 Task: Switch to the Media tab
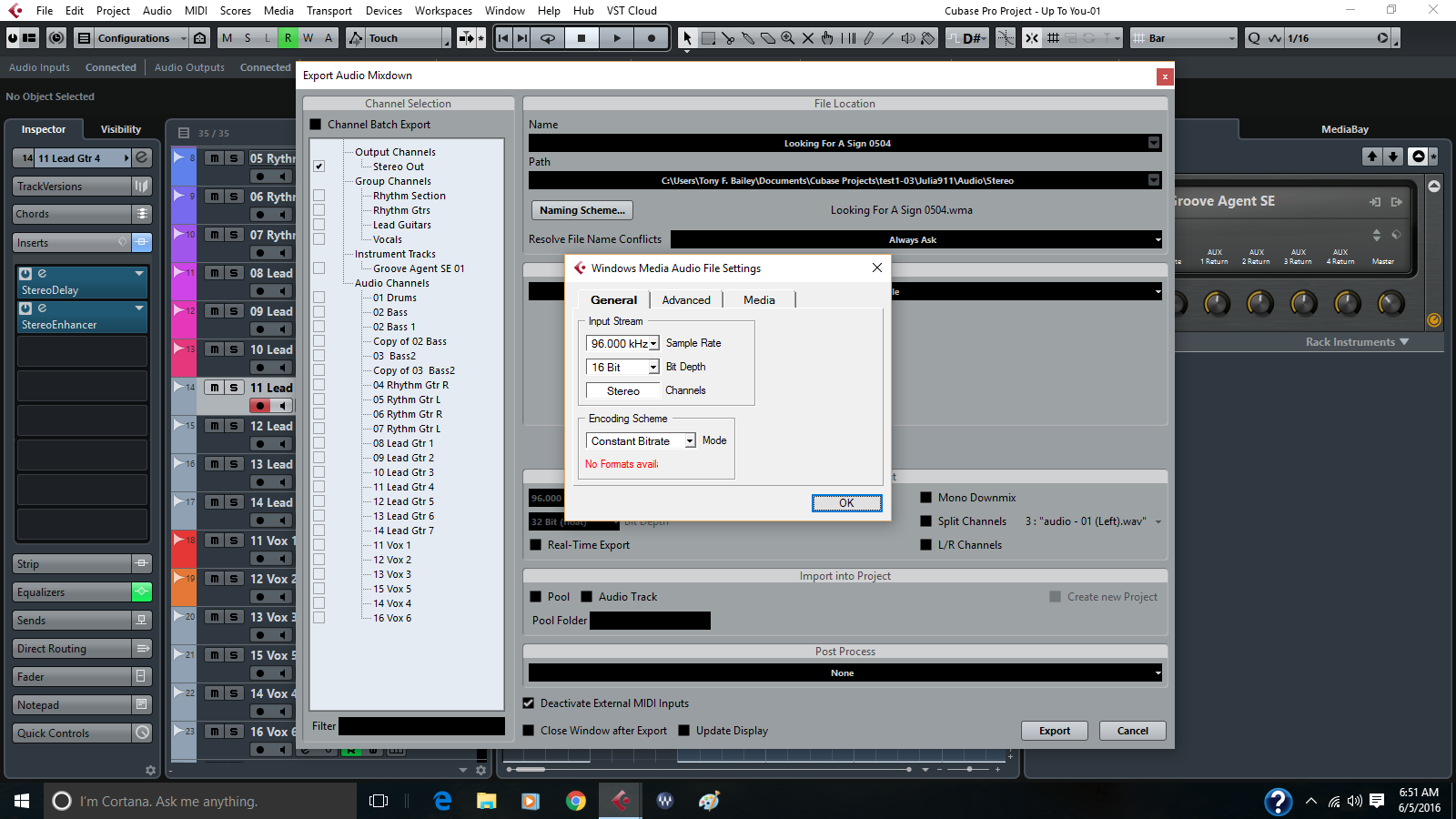coord(759,300)
